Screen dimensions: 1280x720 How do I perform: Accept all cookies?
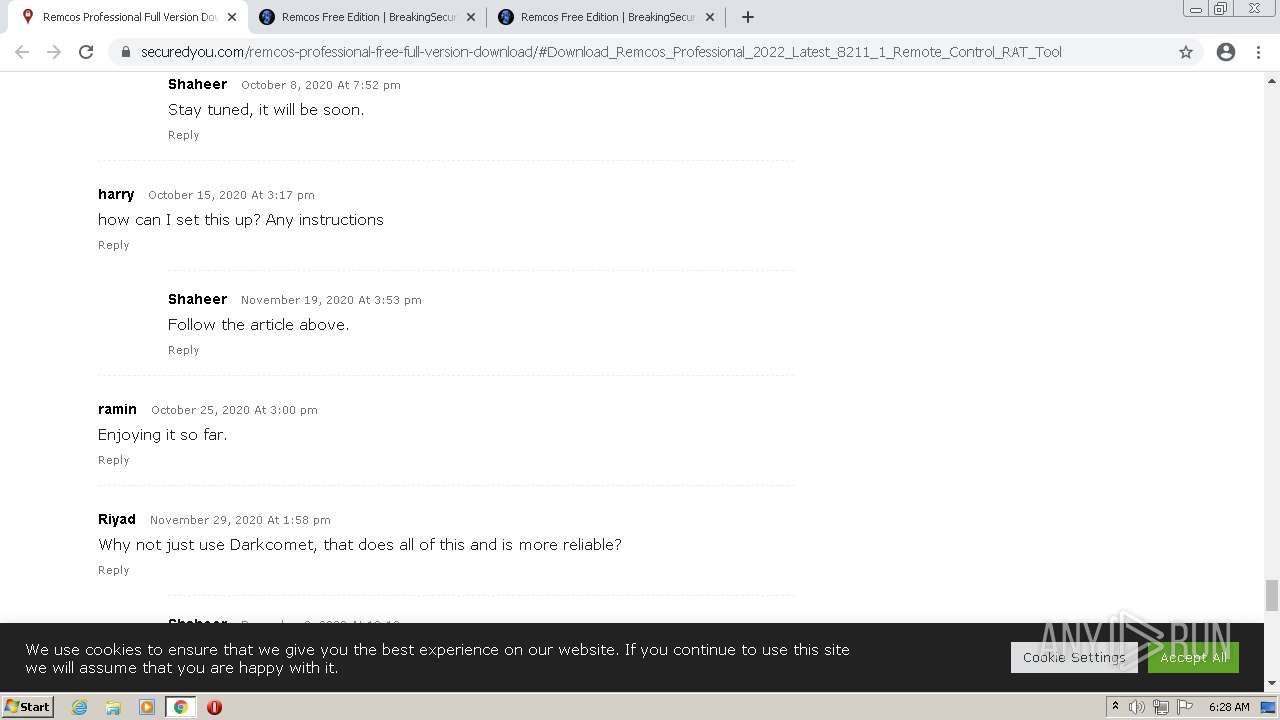point(1193,657)
